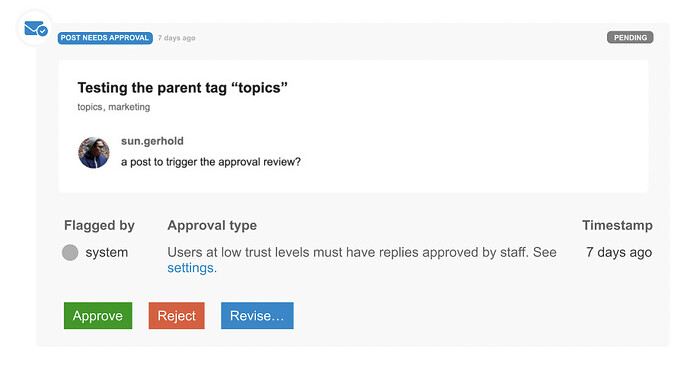
Task: Click the Post Needs Approval badge
Action: [105, 38]
